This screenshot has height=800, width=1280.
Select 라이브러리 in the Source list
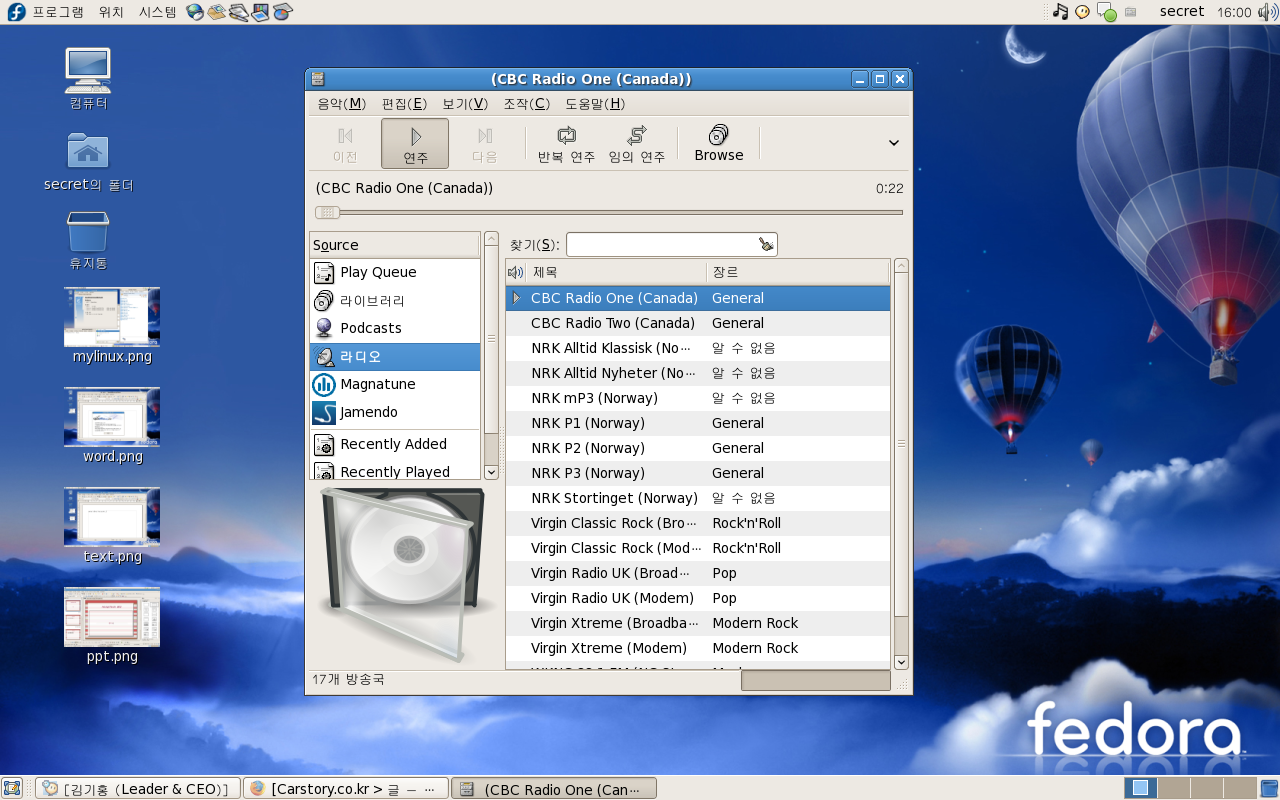(x=395, y=300)
